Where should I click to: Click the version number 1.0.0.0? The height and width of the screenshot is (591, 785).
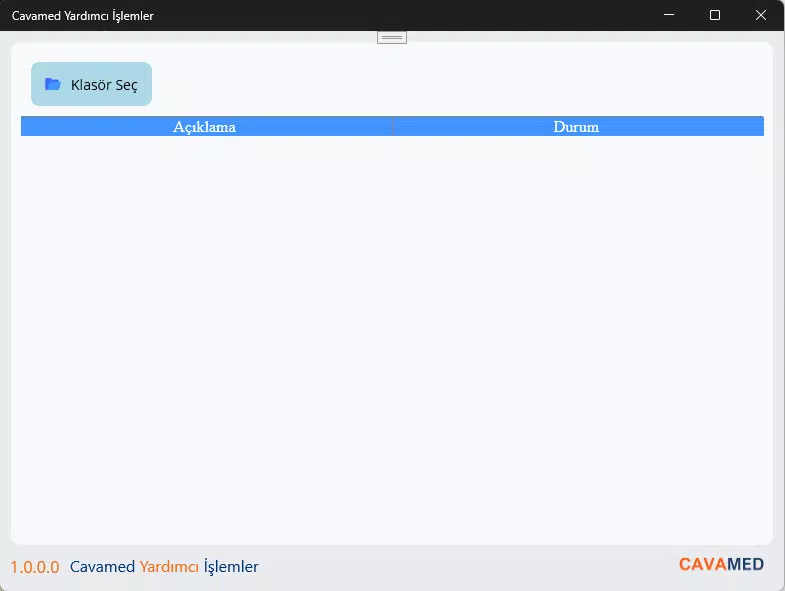click(x=35, y=567)
